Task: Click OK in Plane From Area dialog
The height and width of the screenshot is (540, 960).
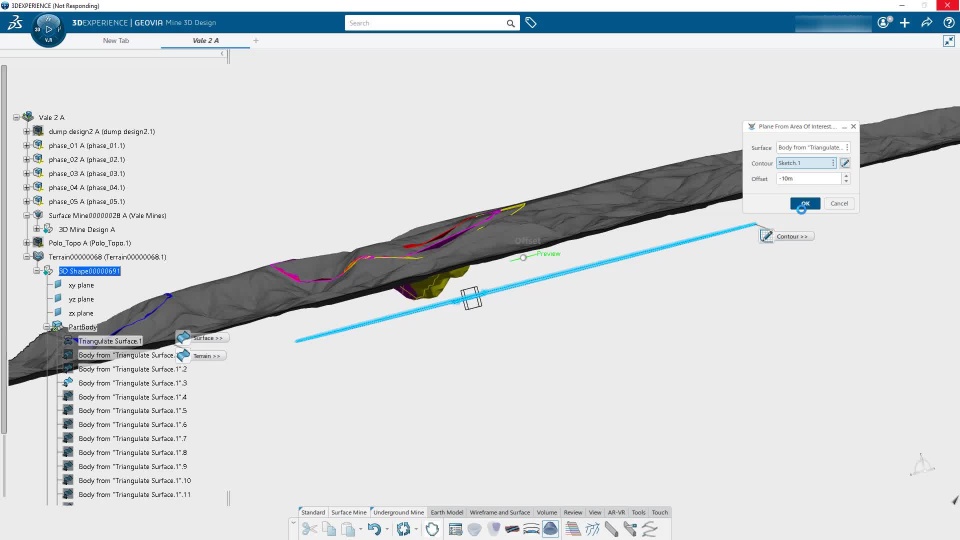Action: (805, 203)
